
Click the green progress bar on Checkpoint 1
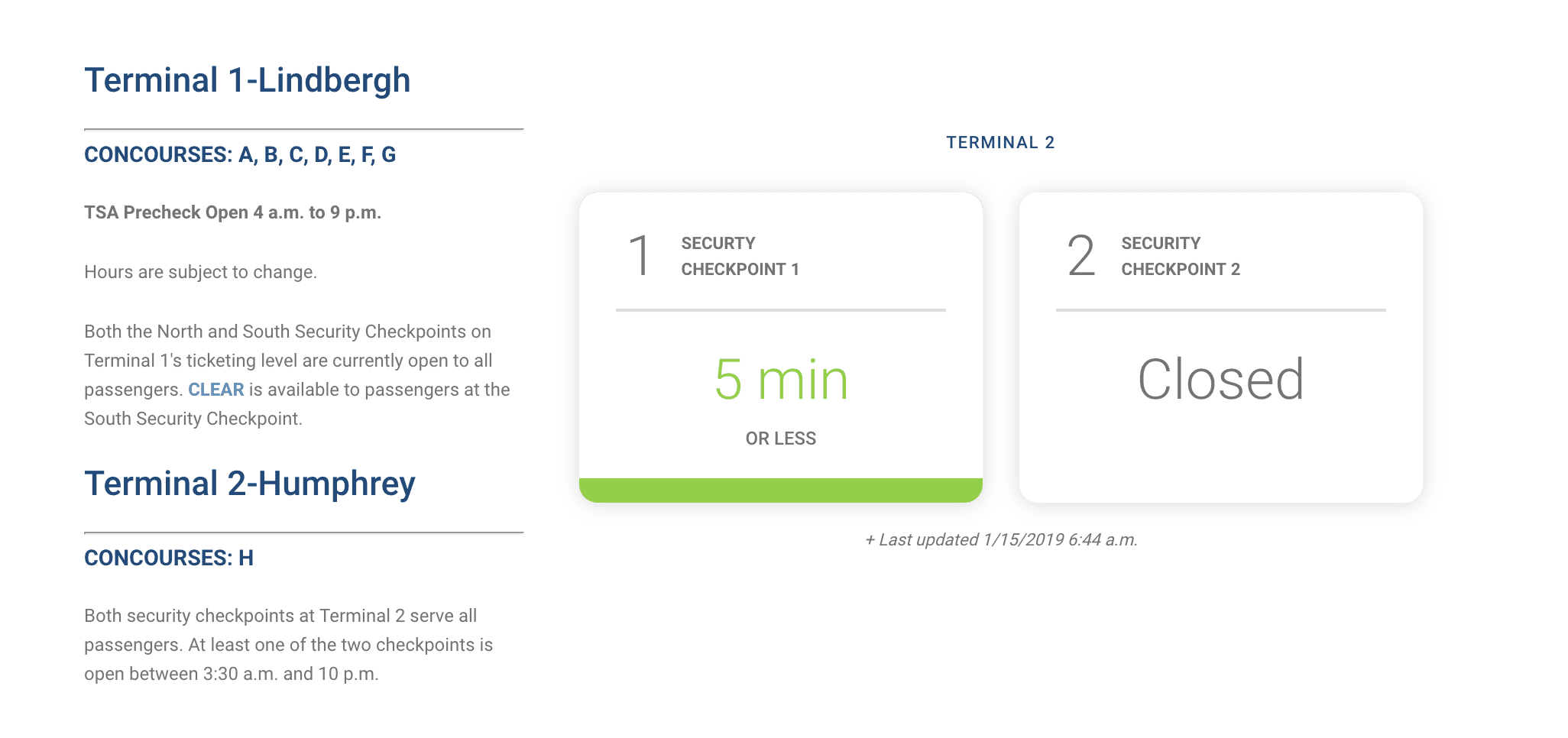click(780, 490)
